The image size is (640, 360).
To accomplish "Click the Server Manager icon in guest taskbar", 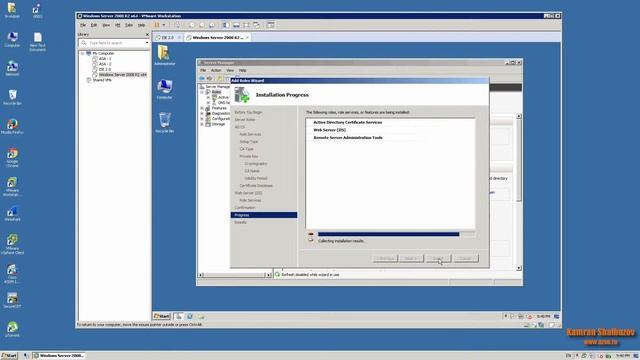I will (x=179, y=316).
